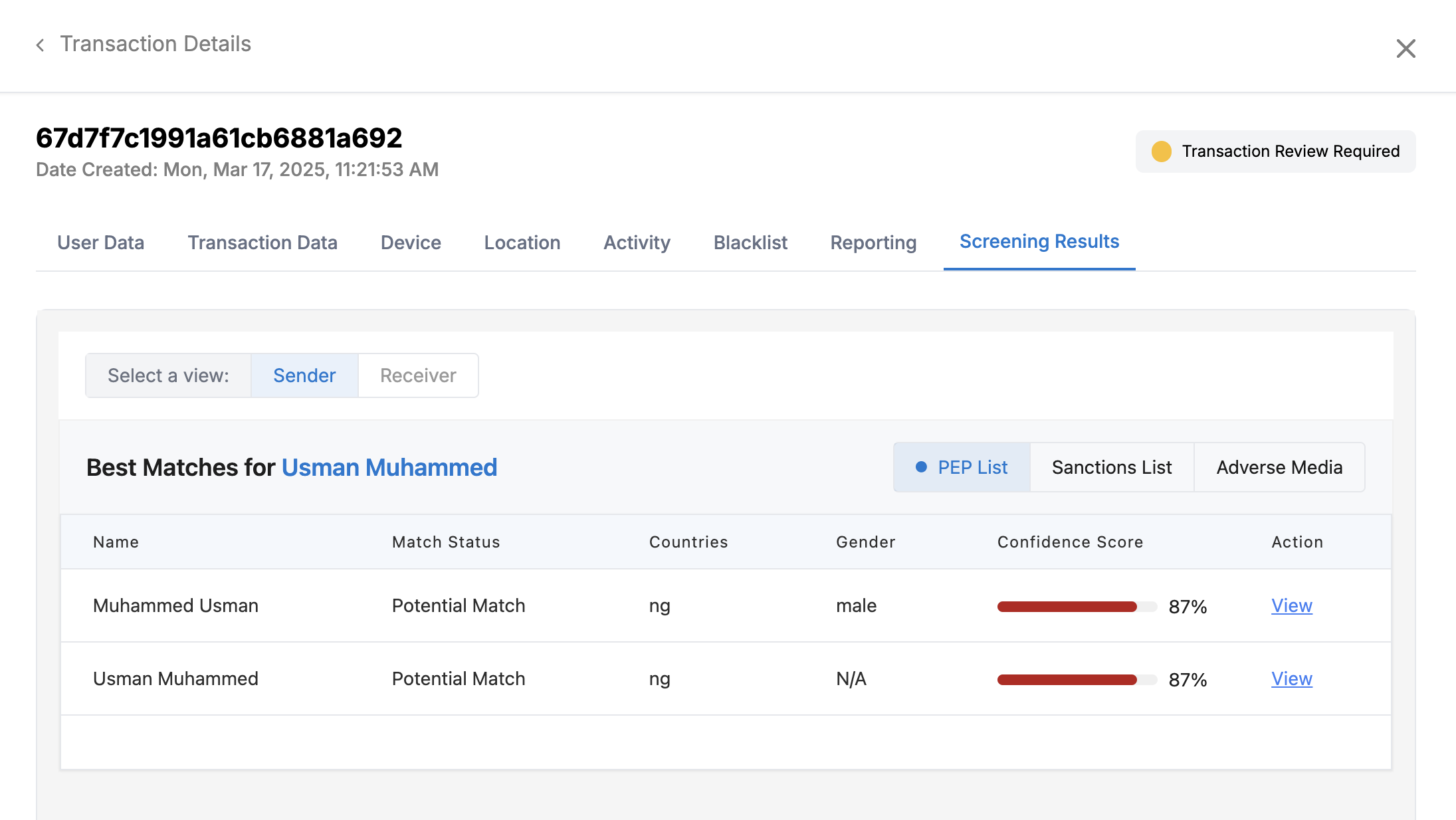Viewport: 1456px width, 820px height.
Task: Go to the Location tab
Action: click(x=522, y=243)
